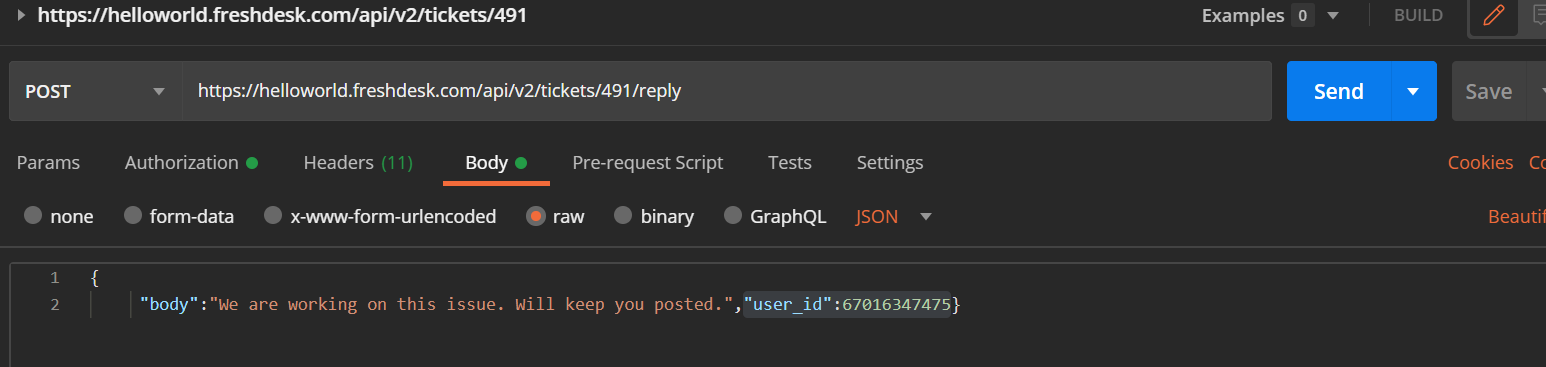The width and height of the screenshot is (1546, 367).
Task: Select x-www-form-urlencoded body option
Action: click(x=380, y=216)
